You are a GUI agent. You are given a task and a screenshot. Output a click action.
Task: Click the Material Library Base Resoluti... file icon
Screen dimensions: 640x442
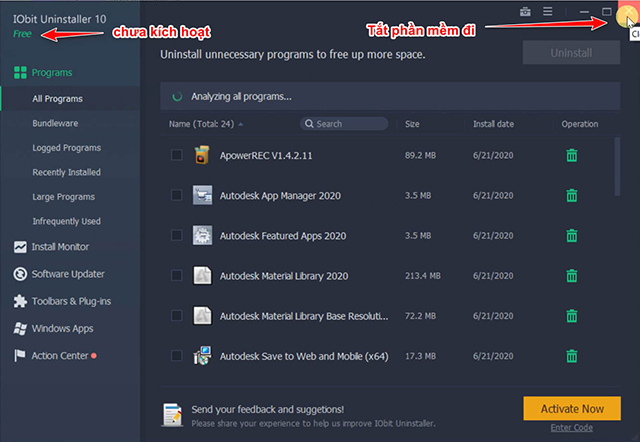coord(202,315)
